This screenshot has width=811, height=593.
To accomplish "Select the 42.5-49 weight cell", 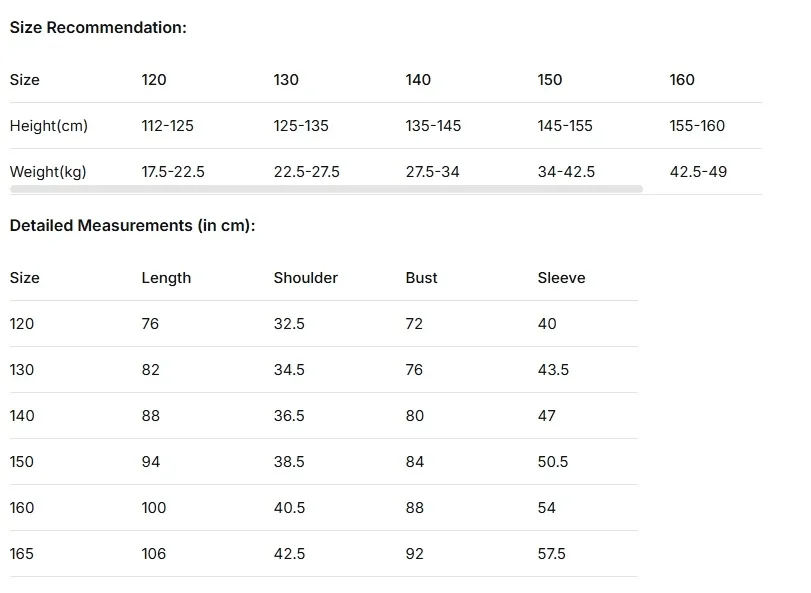I will click(x=698, y=172).
